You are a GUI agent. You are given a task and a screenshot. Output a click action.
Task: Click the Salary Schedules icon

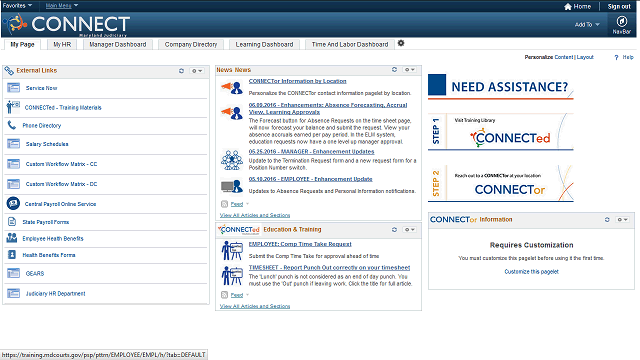13,144
